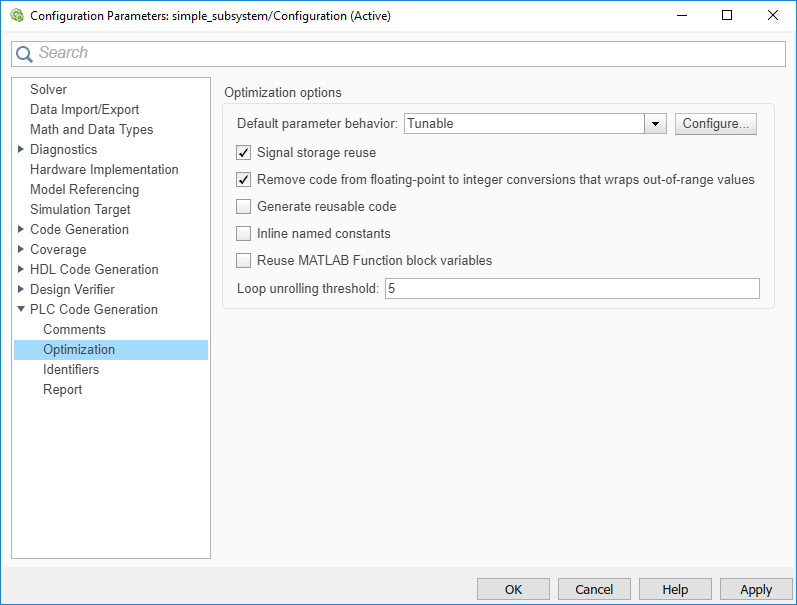The width and height of the screenshot is (797, 605).
Task: Click the Simulink window title icon
Action: pyautogui.click(x=16, y=16)
